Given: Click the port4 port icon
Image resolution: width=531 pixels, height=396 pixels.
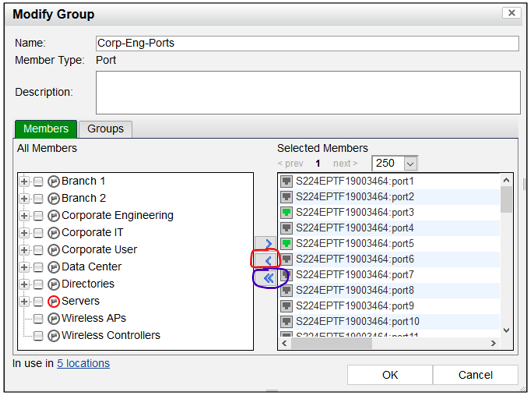Looking at the screenshot, I should (286, 228).
